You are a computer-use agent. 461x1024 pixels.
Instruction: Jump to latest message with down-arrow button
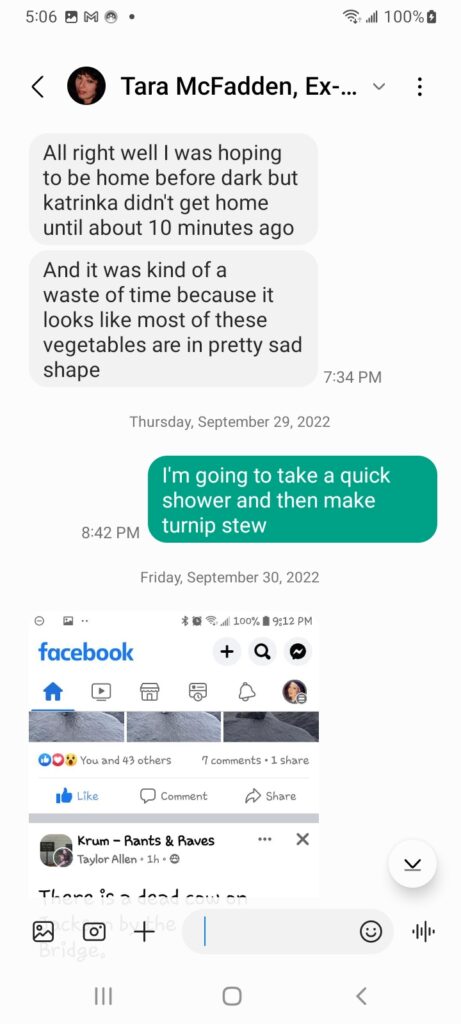(x=412, y=865)
